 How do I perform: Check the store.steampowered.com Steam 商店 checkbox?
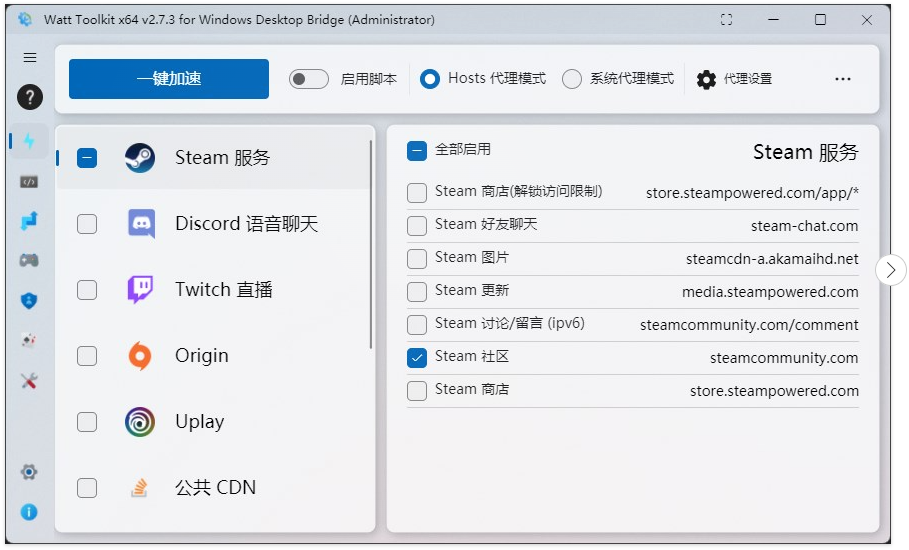click(417, 391)
